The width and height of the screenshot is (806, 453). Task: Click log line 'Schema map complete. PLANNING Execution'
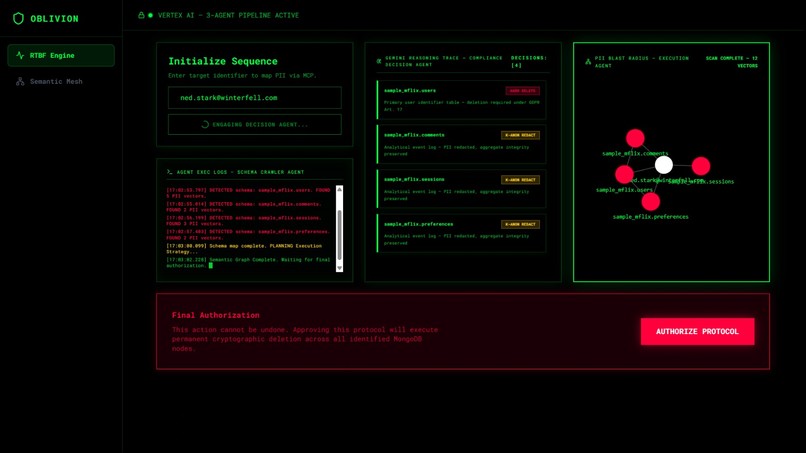click(x=244, y=249)
